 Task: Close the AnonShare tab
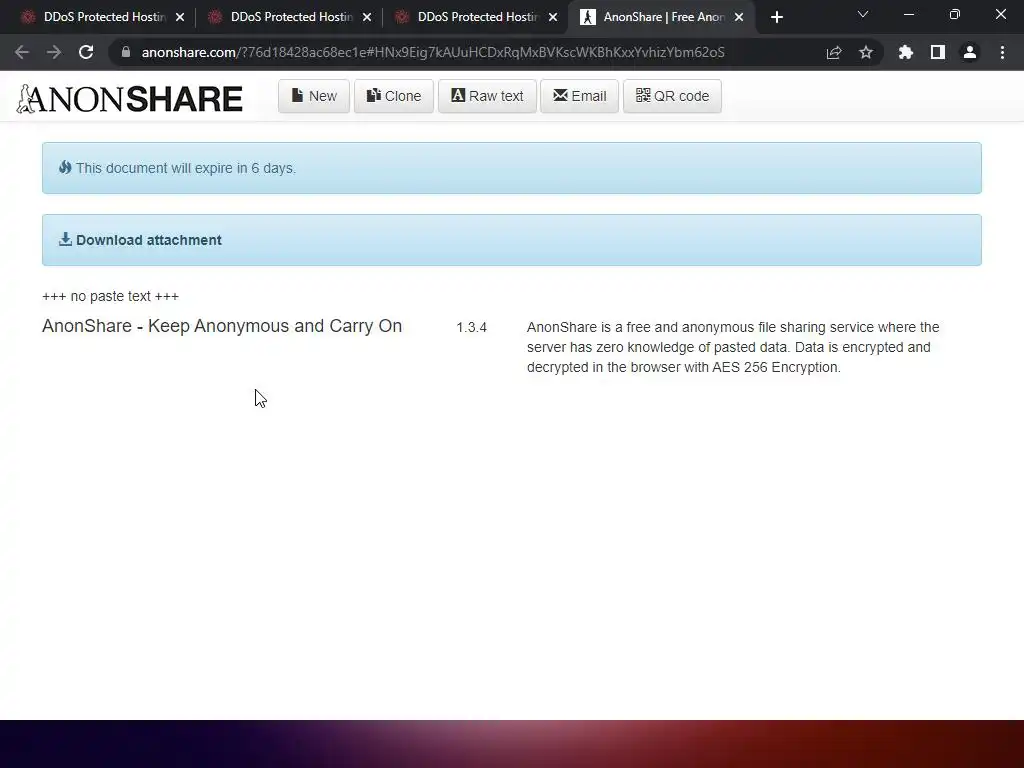[739, 18]
